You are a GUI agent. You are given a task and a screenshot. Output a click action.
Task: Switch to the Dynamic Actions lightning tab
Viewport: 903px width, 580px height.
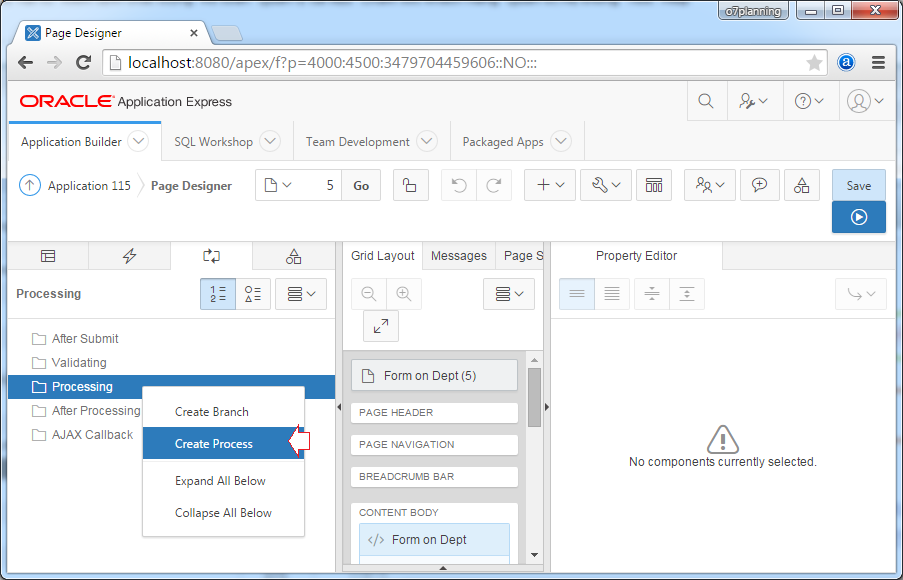point(130,256)
